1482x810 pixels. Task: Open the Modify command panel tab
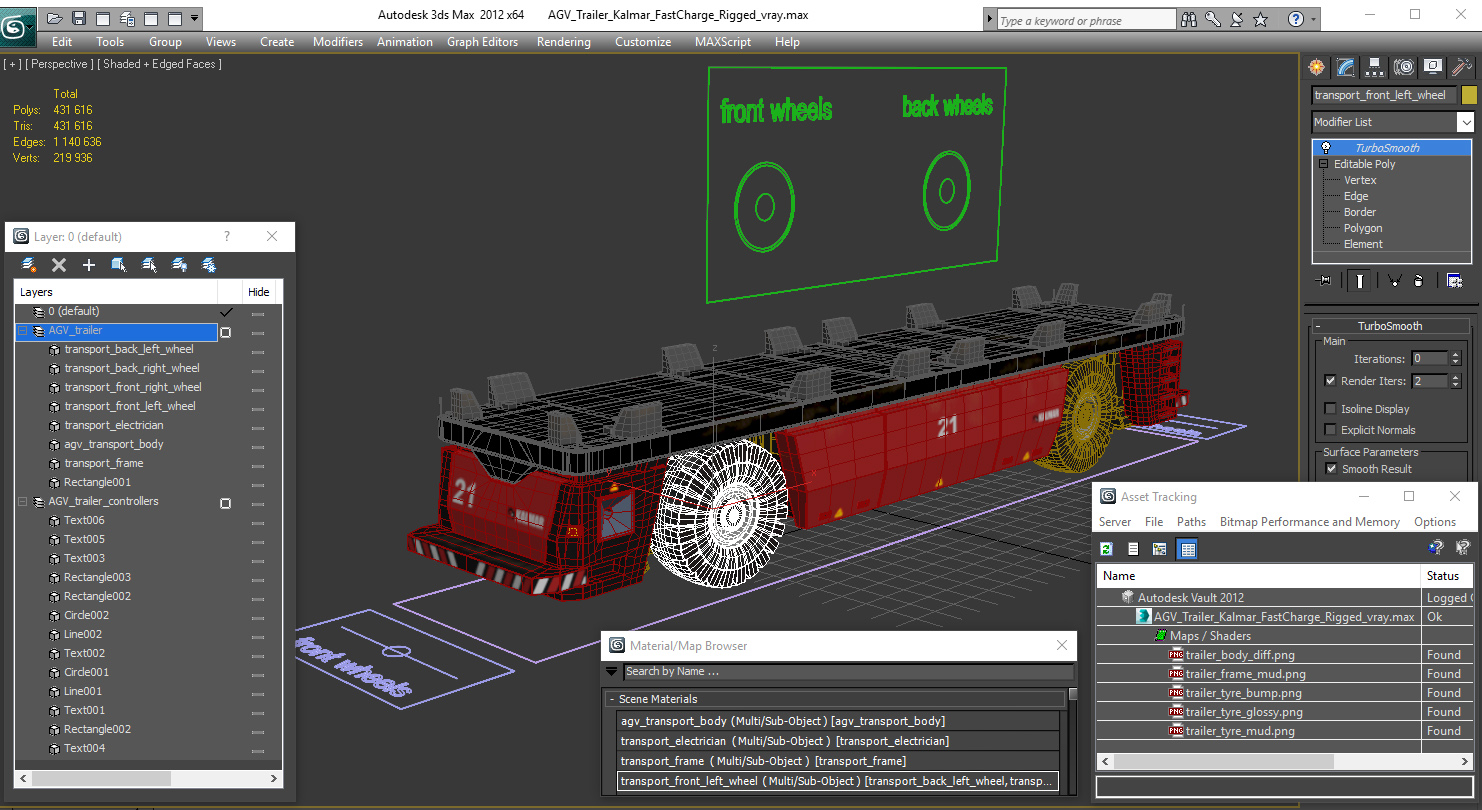click(1346, 67)
